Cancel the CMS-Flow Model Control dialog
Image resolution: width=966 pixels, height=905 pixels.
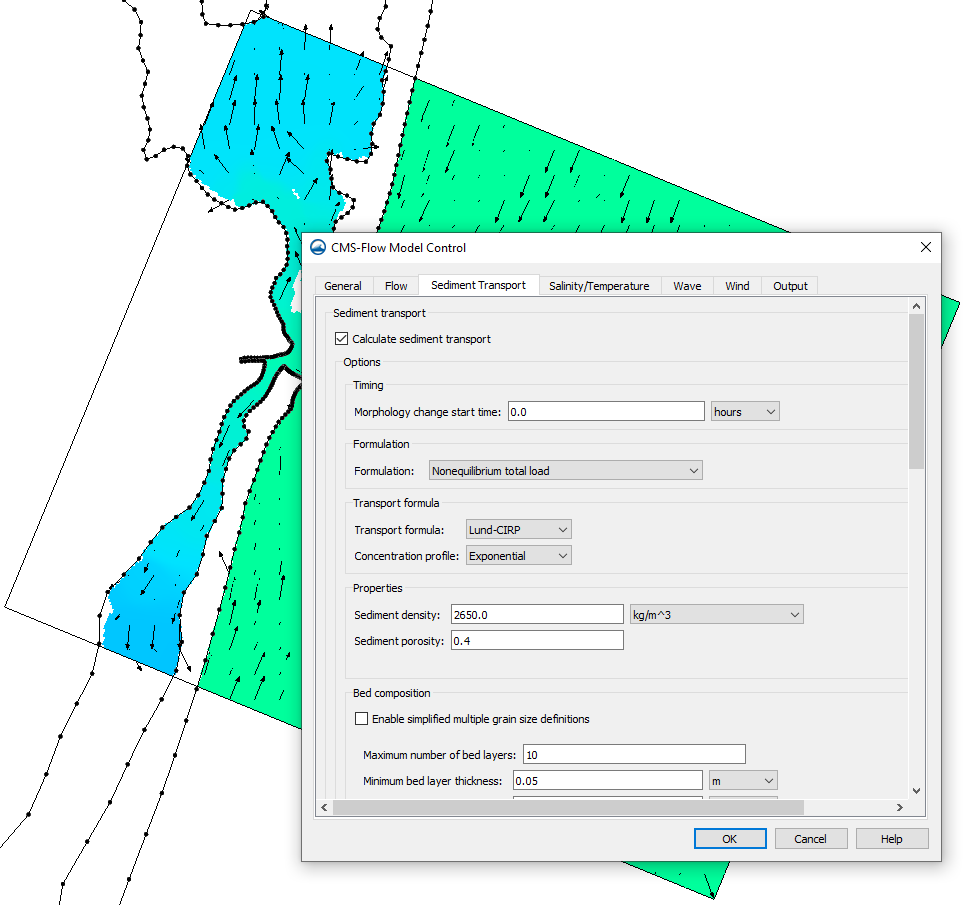pyautogui.click(x=811, y=838)
